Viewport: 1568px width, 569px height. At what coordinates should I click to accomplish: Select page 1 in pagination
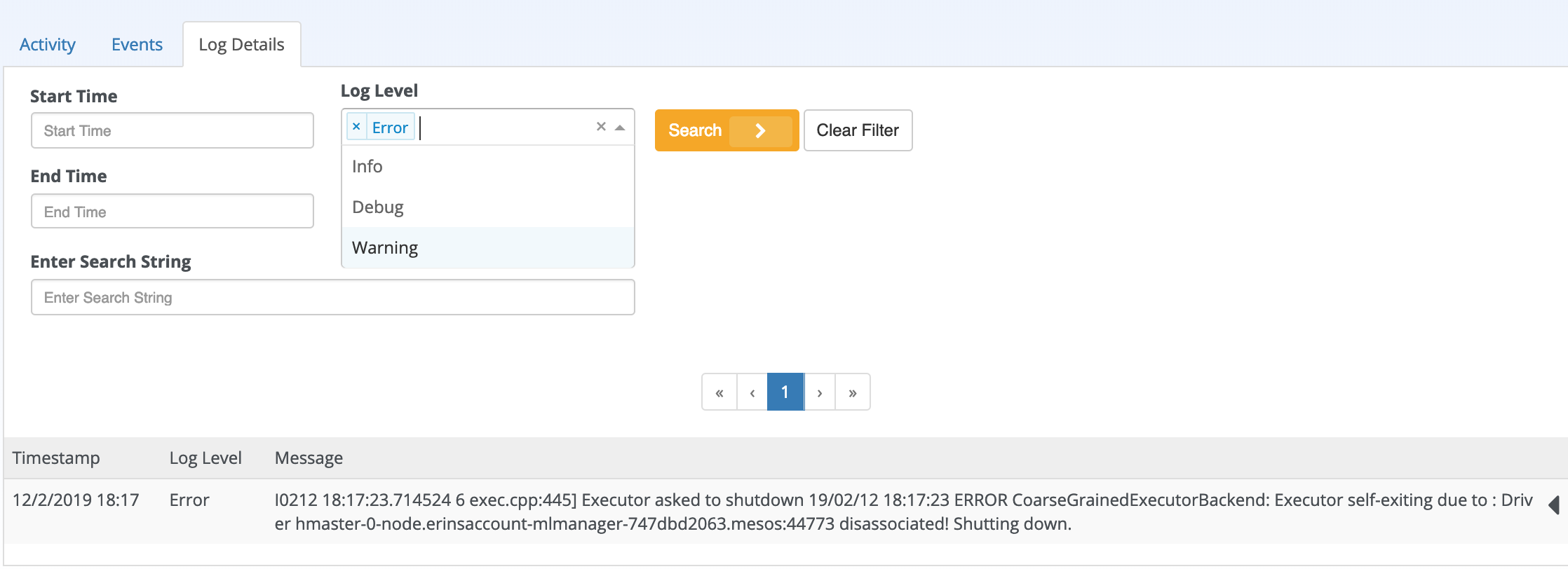coord(785,392)
